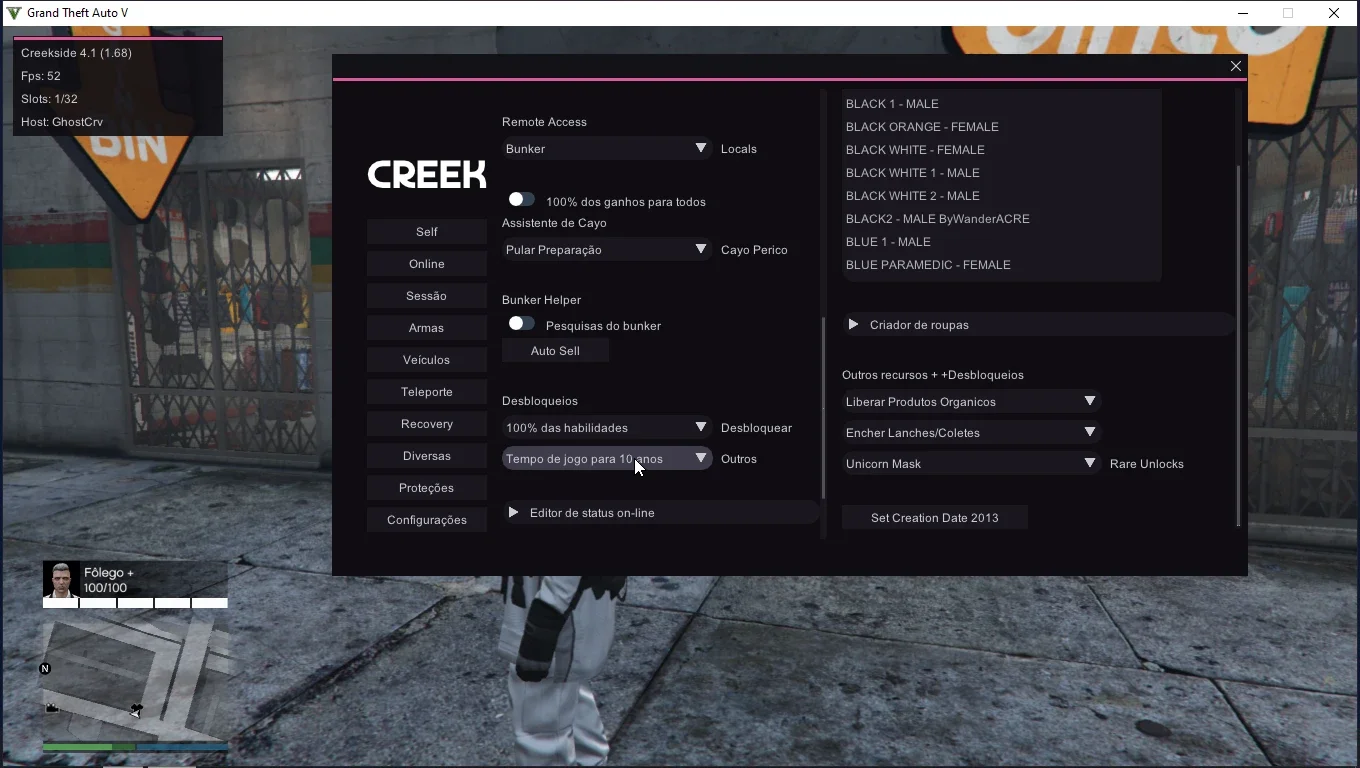
Task: Enable Pesquisas do bunker switch
Action: tap(521, 324)
